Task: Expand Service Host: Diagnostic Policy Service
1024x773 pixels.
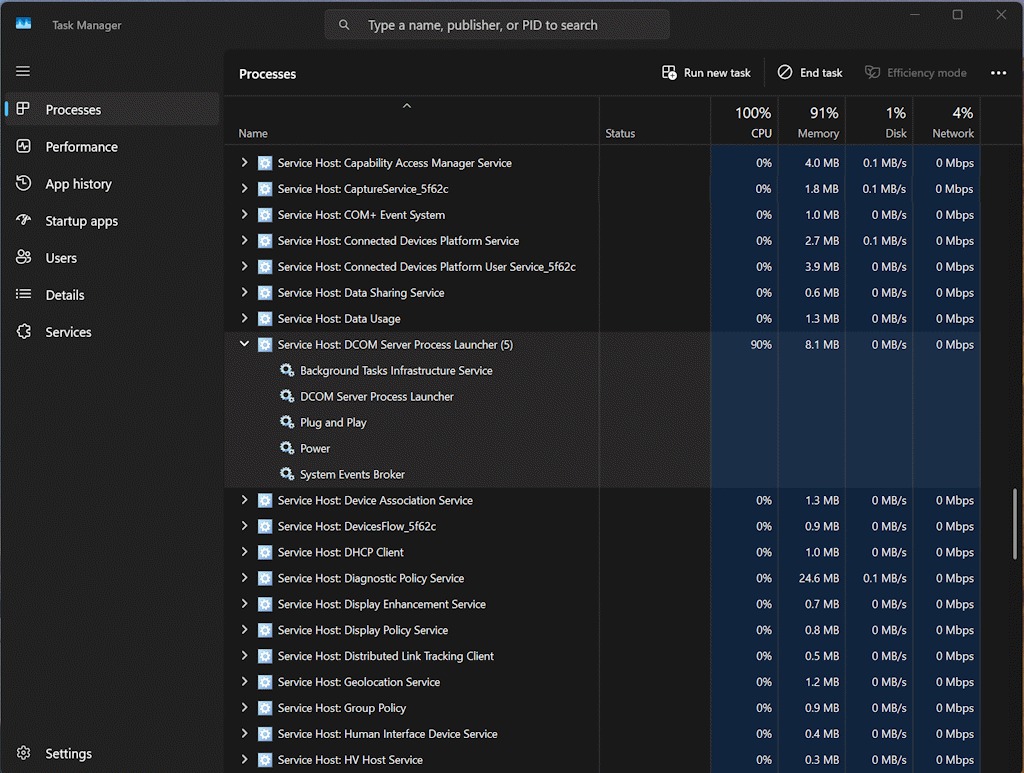Action: click(x=244, y=578)
